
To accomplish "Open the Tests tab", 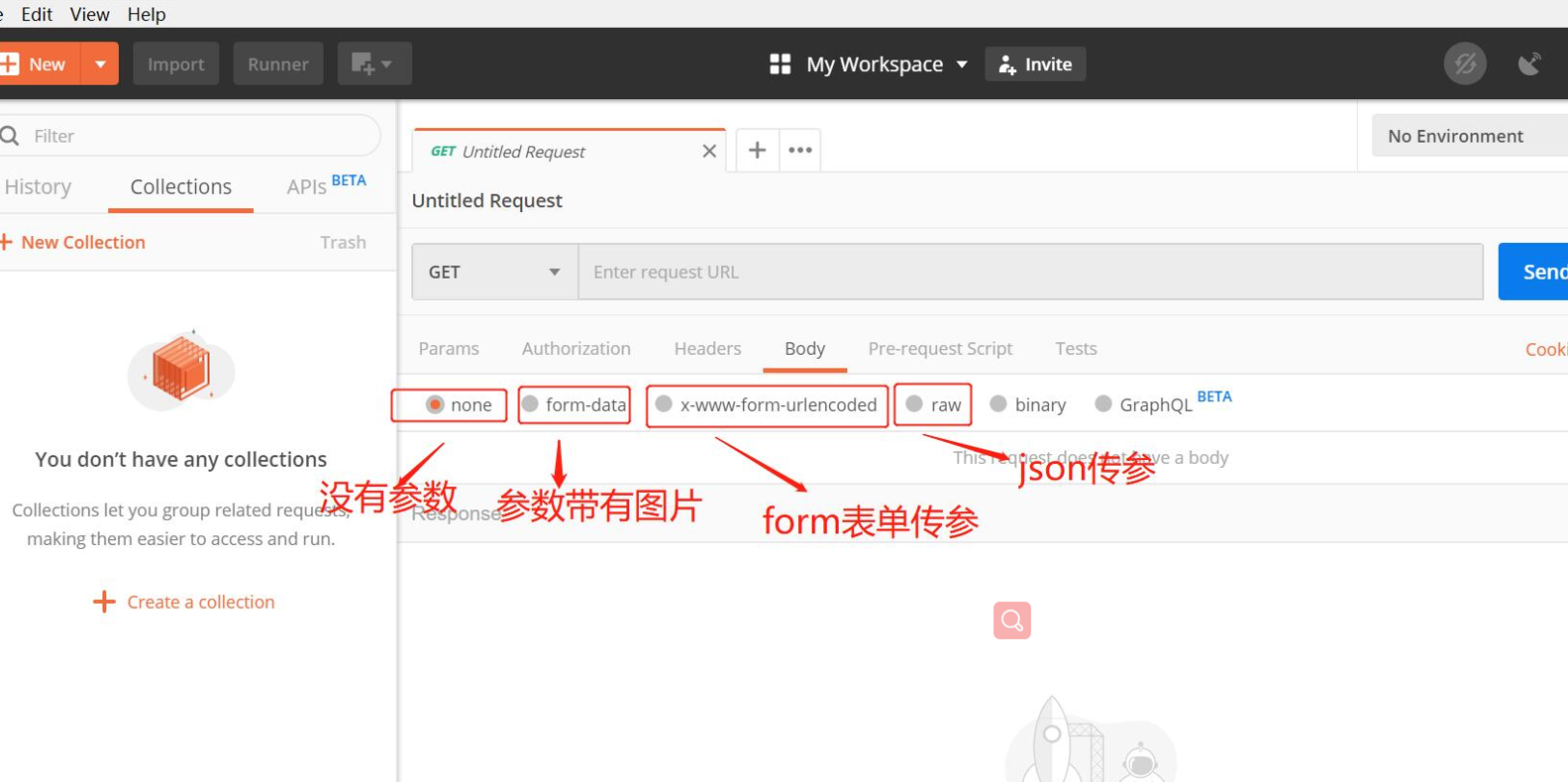I will (1076, 348).
